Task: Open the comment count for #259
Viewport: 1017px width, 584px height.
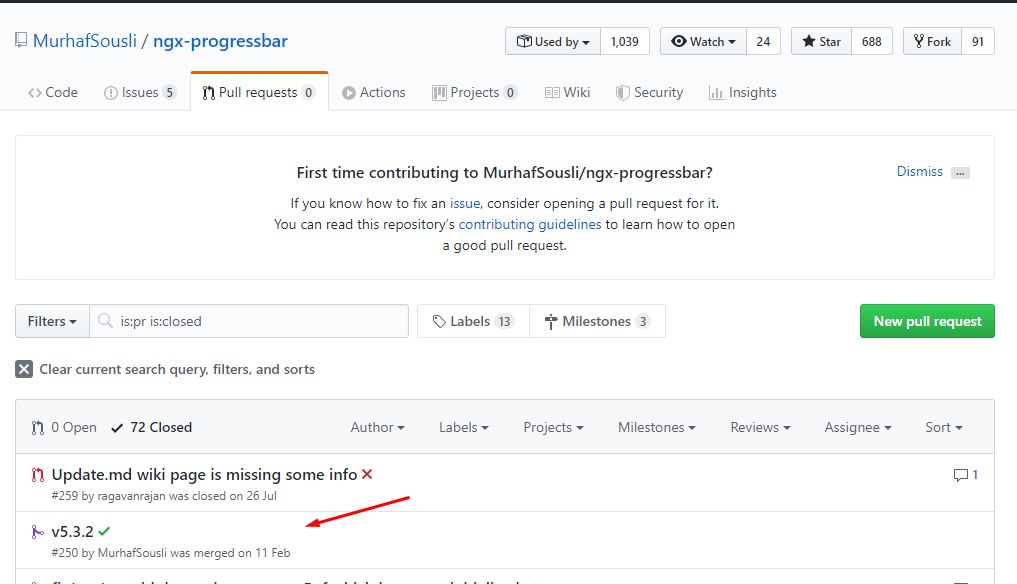Action: pos(965,474)
